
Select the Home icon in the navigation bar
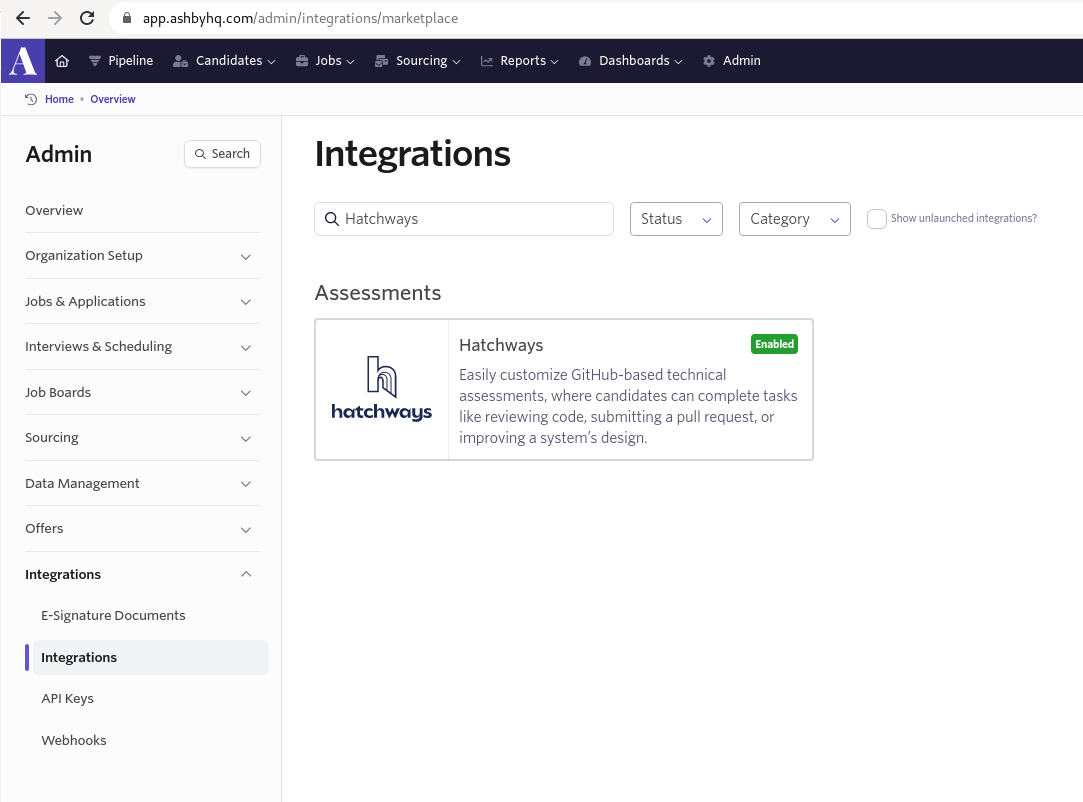61,60
